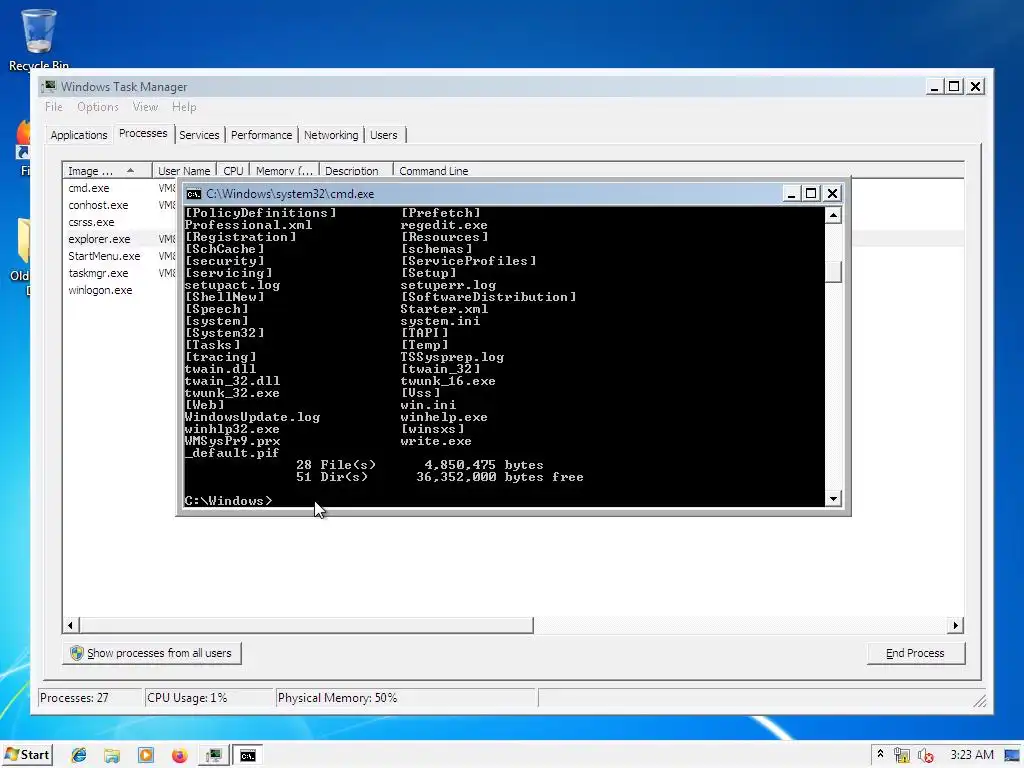Open the View menu in Task Manager

pos(145,106)
